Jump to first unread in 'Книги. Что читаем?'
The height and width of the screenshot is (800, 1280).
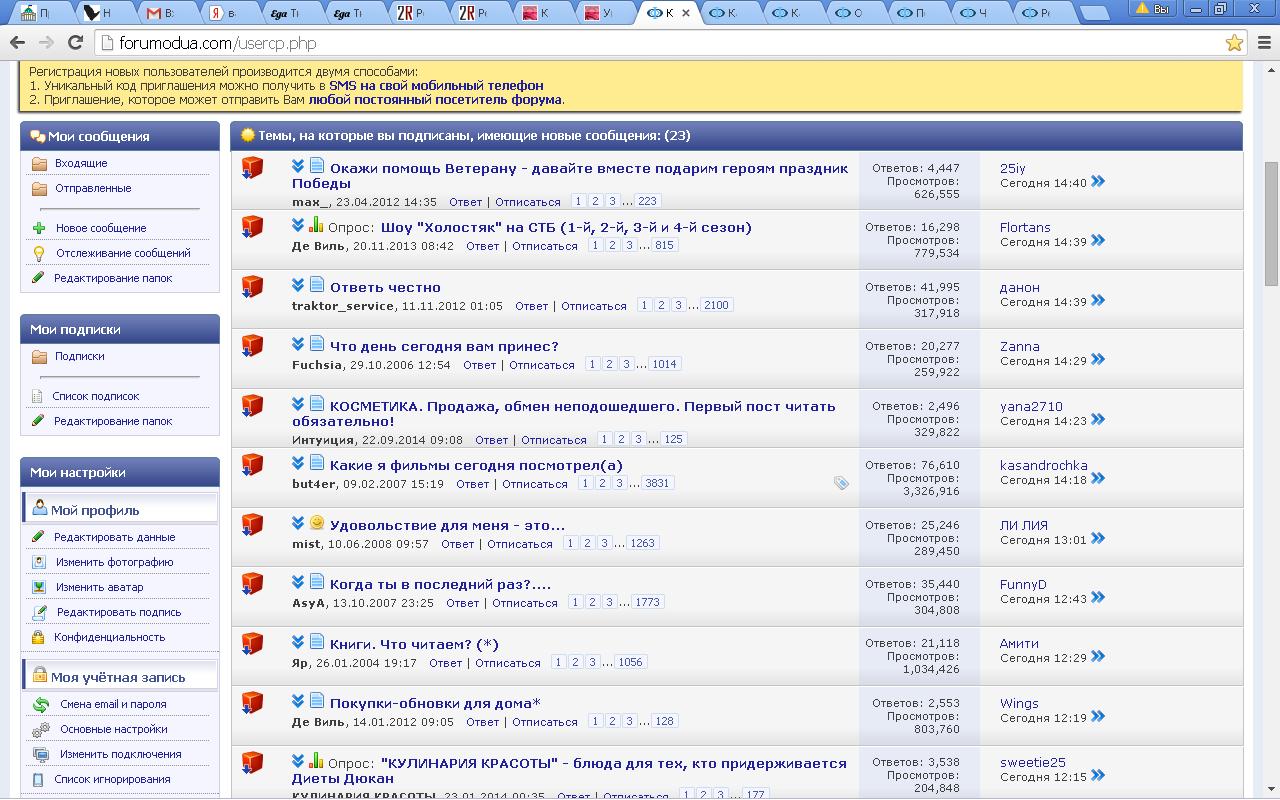pos(298,642)
